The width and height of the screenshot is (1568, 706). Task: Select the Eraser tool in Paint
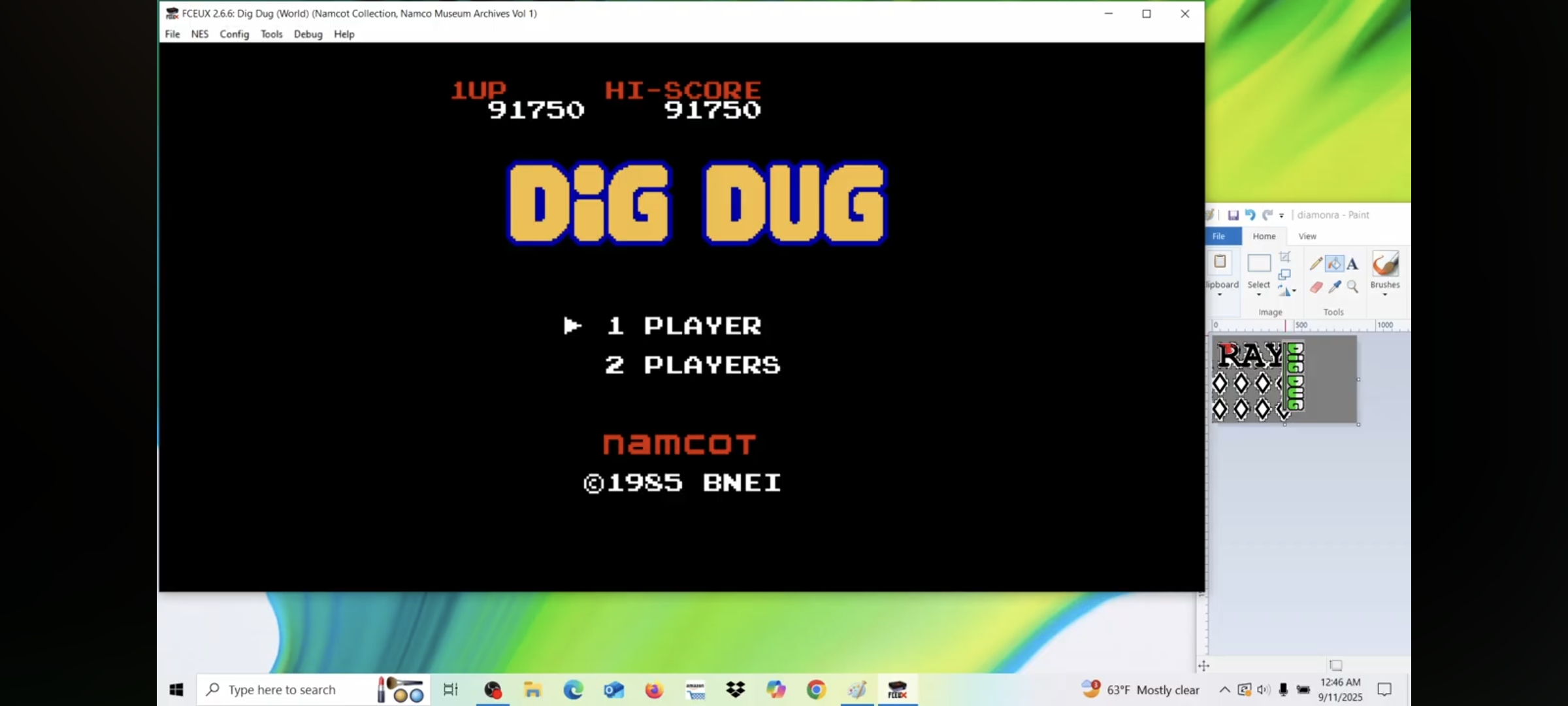click(x=1316, y=287)
